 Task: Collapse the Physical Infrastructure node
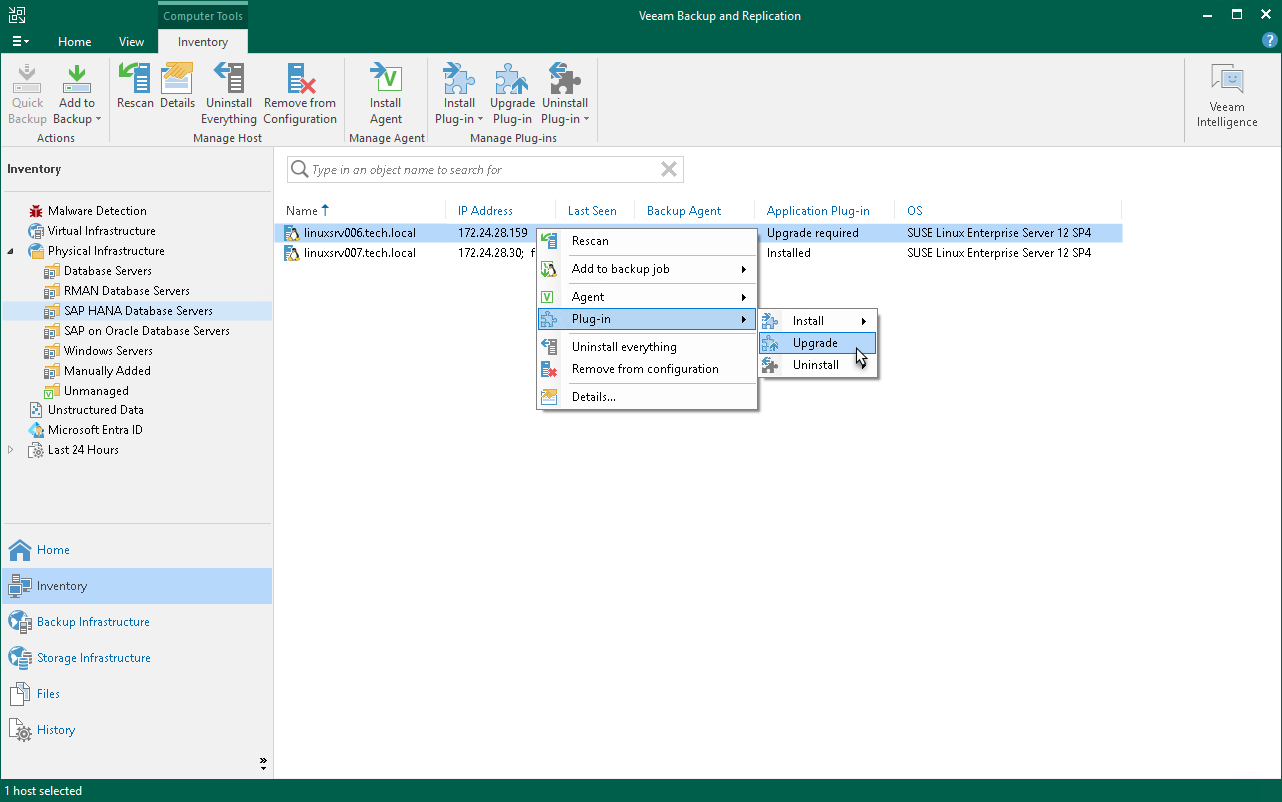[11, 251]
